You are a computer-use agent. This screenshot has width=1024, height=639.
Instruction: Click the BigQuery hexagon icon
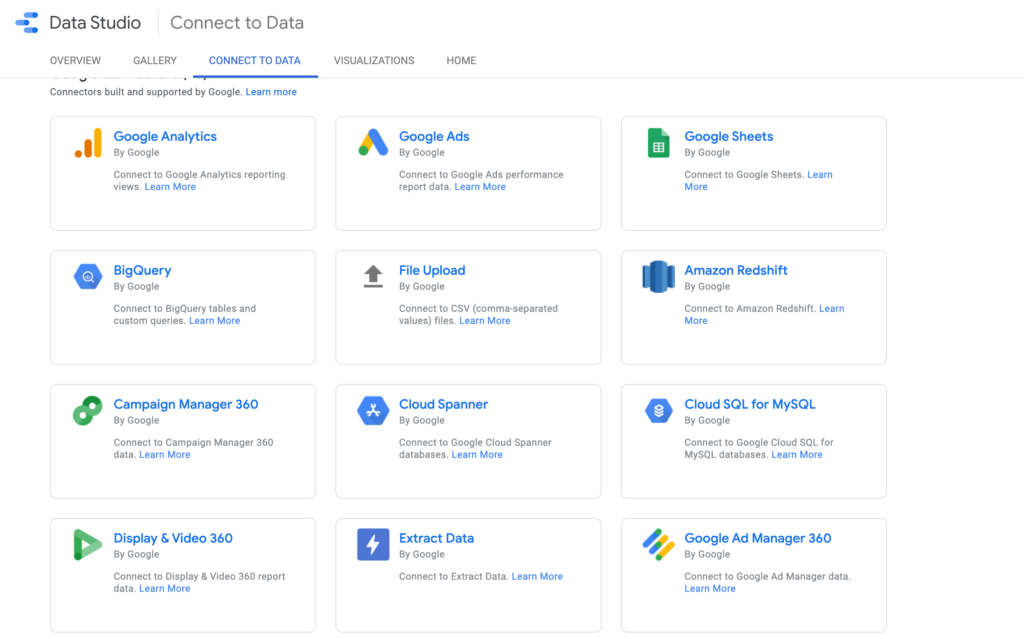[x=88, y=276]
